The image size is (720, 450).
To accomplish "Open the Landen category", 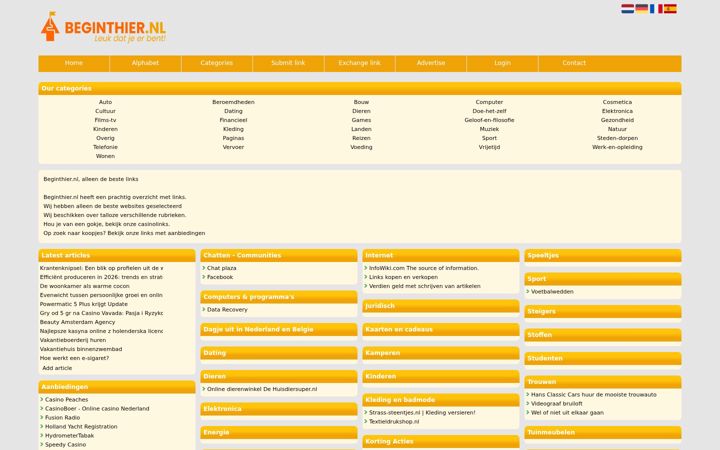I will (x=361, y=129).
